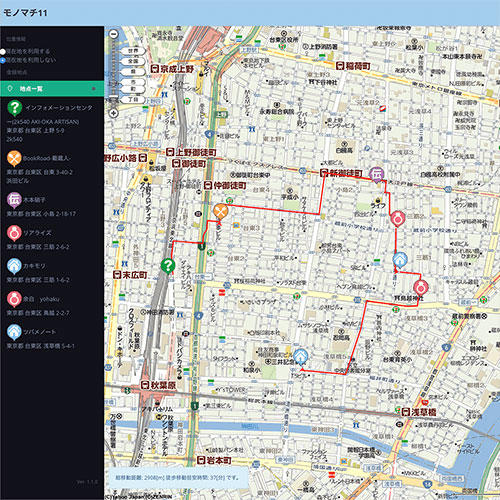Click the green question-mark marker on the map
Screen dimensions: 500x500
click(x=168, y=266)
